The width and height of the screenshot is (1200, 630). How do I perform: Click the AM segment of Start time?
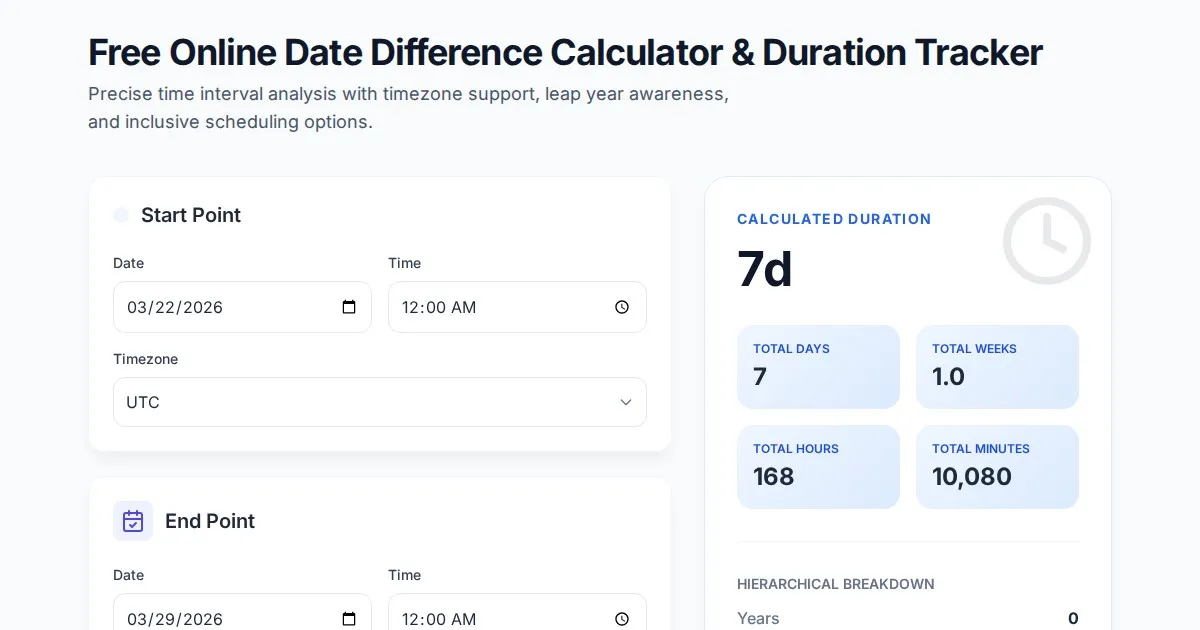click(x=464, y=307)
